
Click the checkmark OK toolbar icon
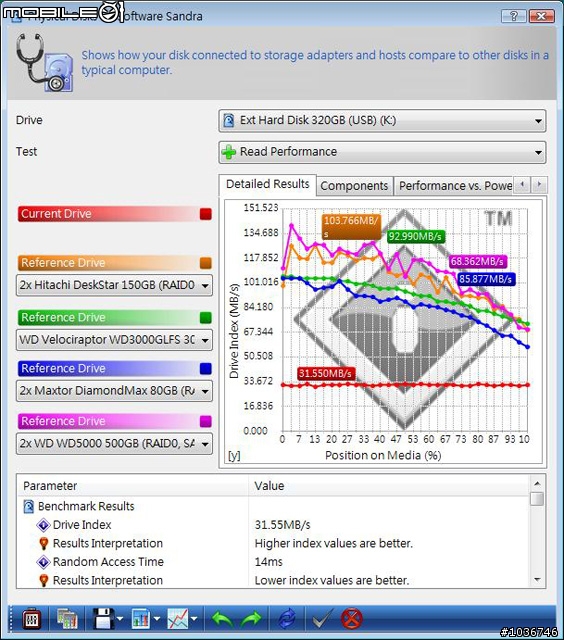pyautogui.click(x=322, y=620)
